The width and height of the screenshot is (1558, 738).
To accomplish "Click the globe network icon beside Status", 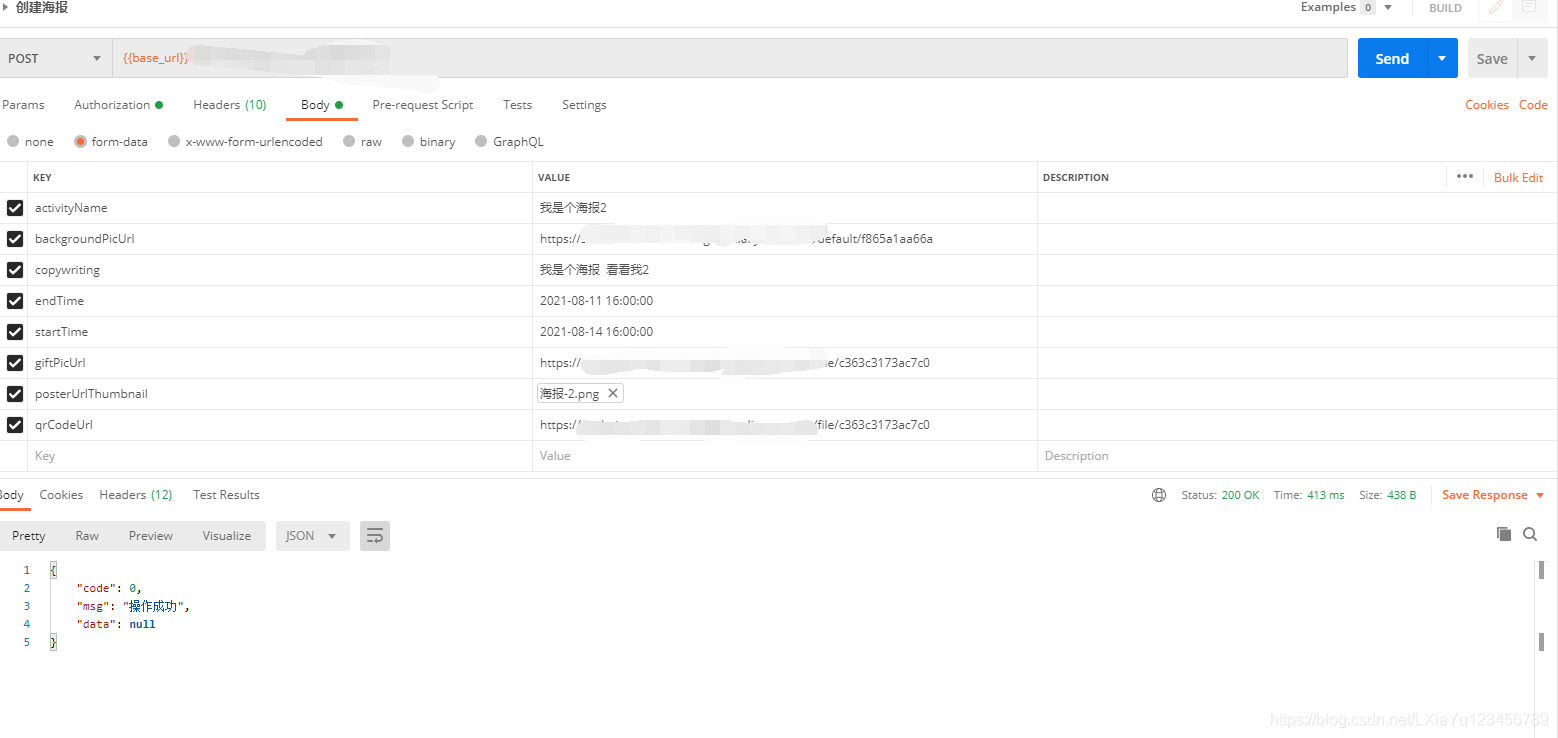I will tap(1159, 495).
